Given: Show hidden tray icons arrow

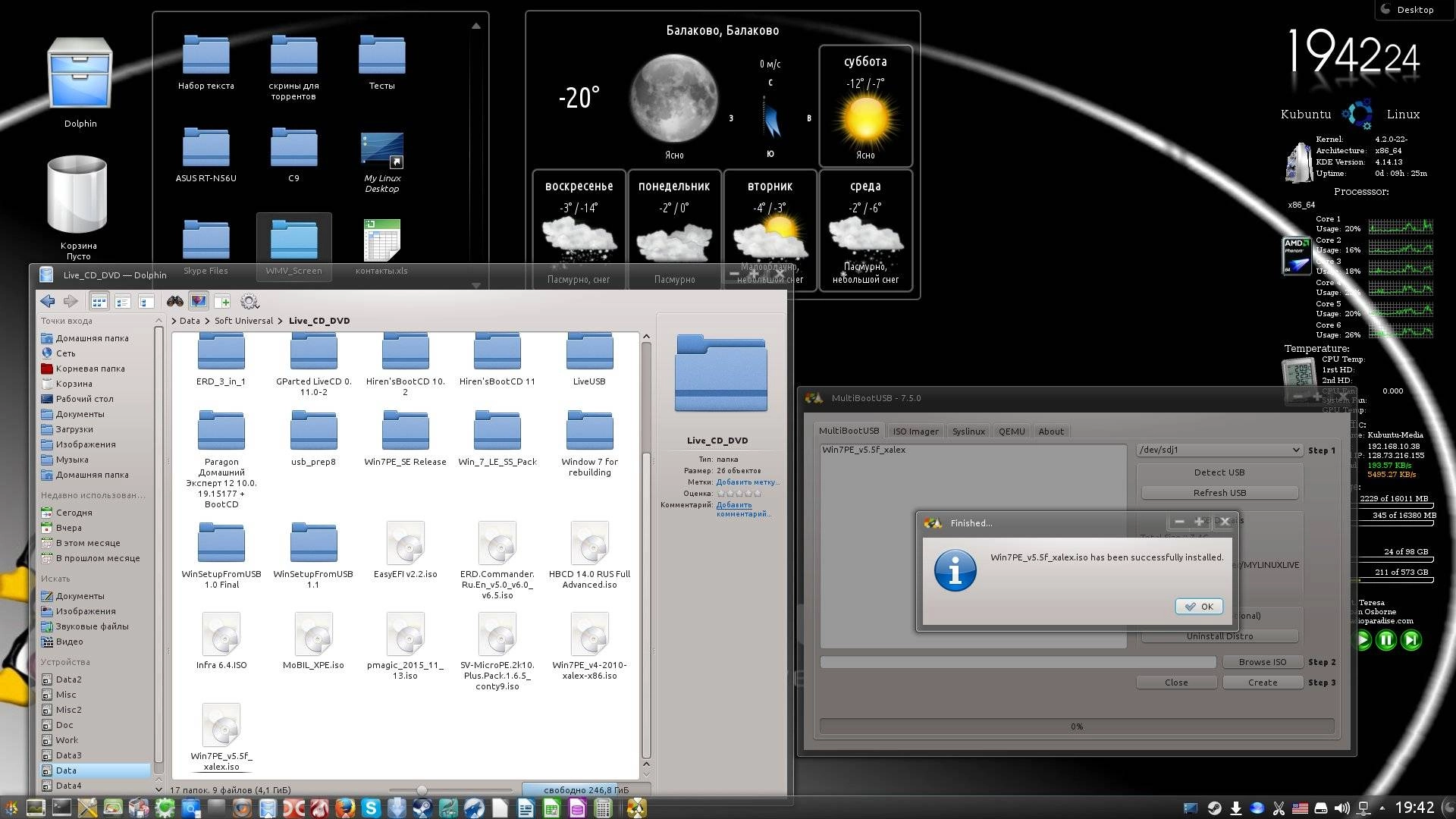Looking at the screenshot, I should (1382, 808).
